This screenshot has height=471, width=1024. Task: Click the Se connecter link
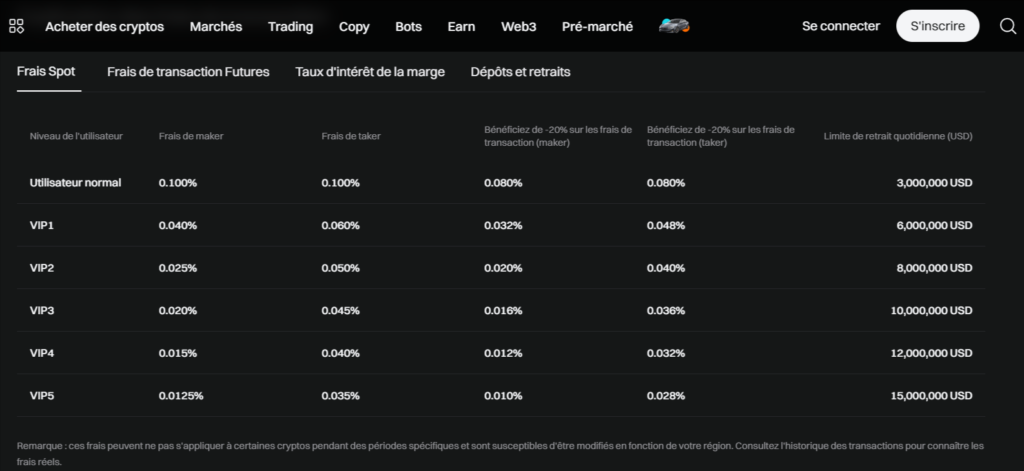tap(841, 26)
